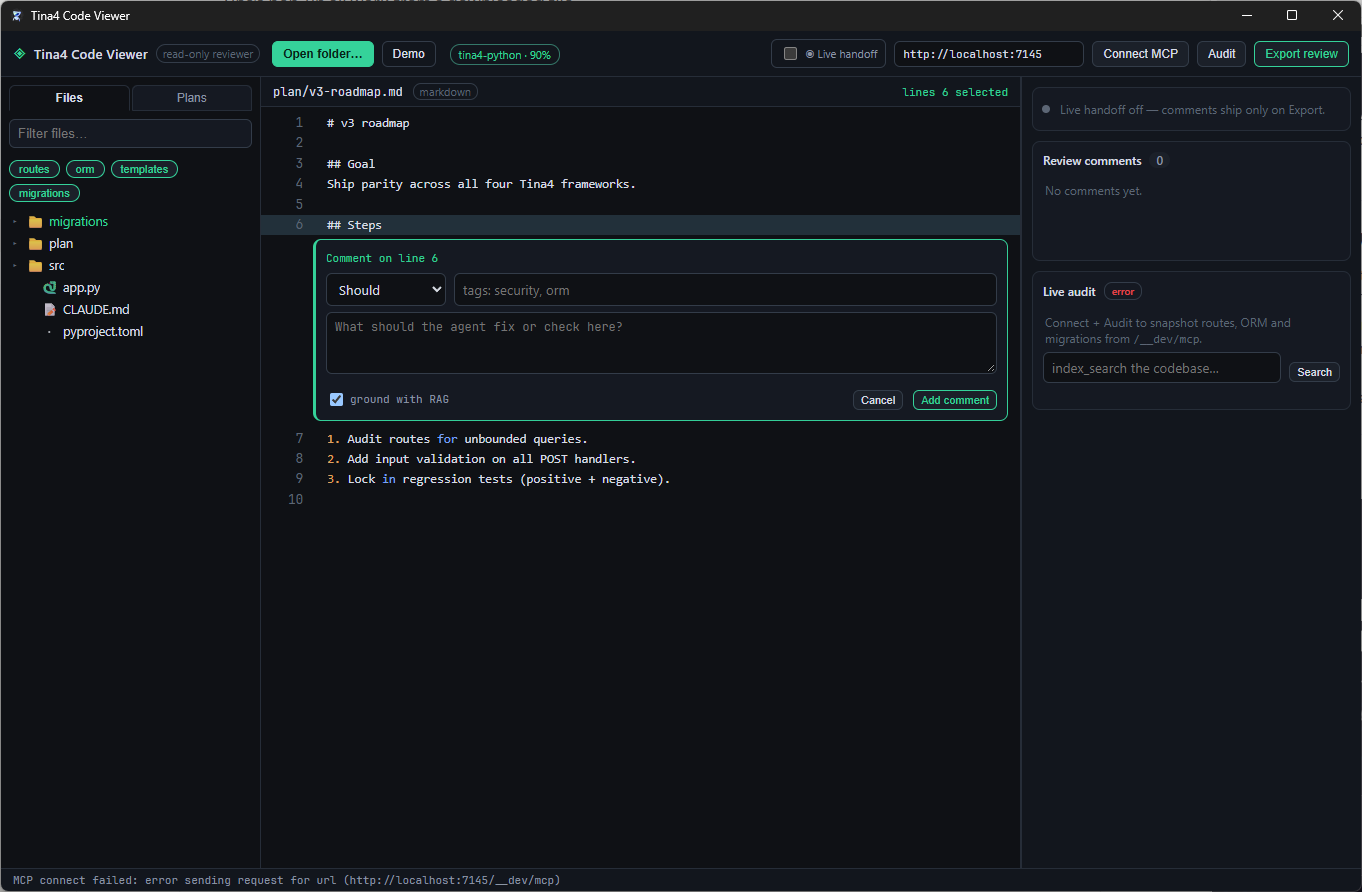
Task: Click the comment text area
Action: point(661,343)
